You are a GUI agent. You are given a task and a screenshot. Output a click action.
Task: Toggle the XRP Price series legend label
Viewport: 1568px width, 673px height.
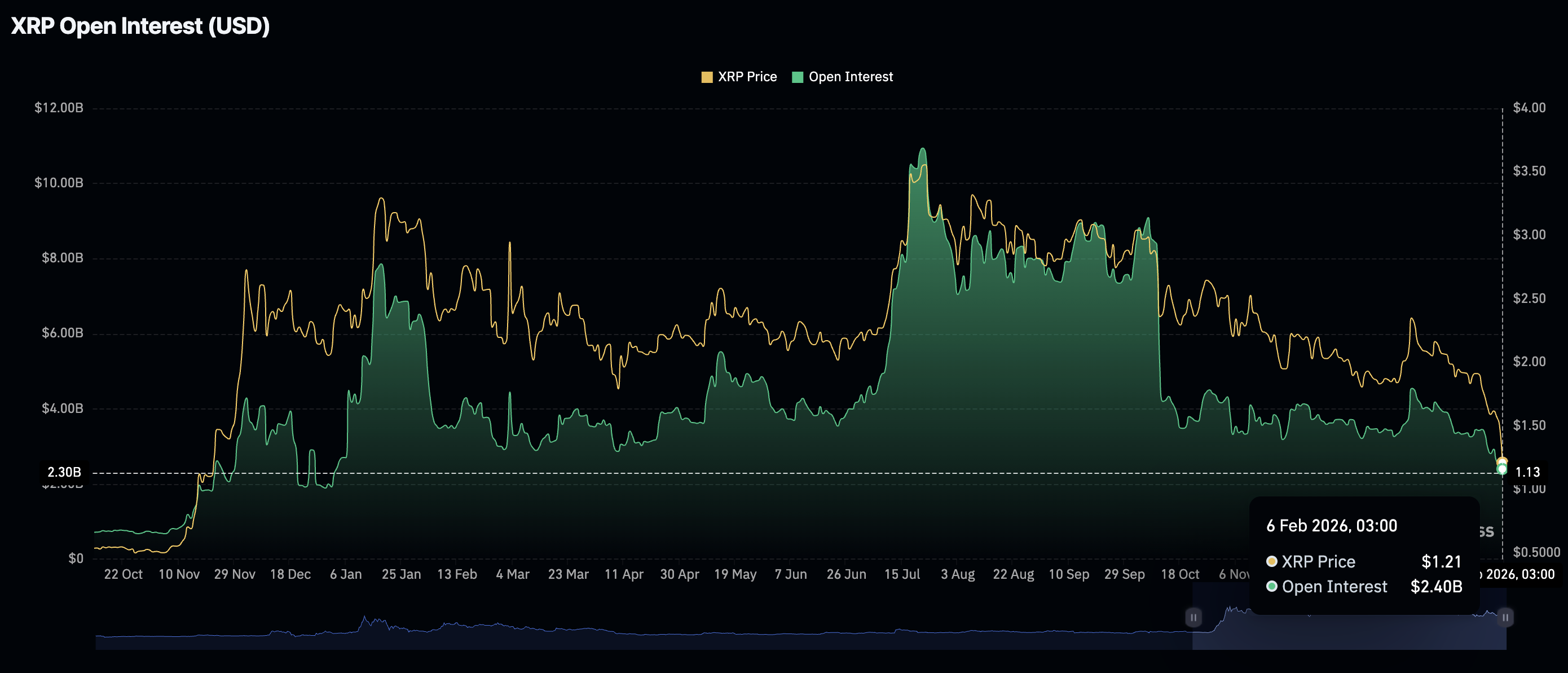tap(747, 77)
